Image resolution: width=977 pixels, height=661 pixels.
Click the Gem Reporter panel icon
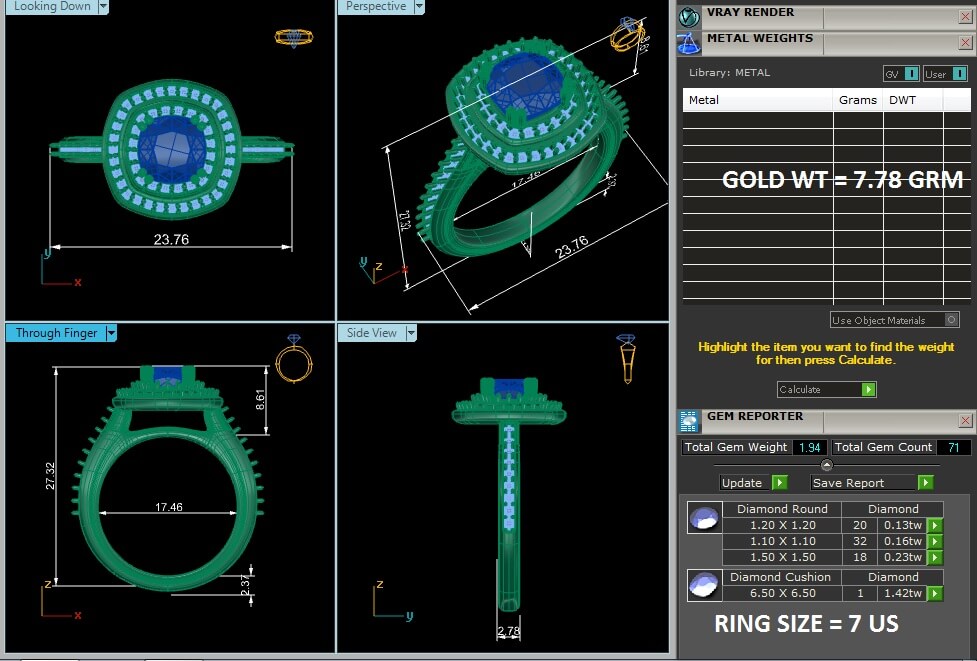(x=689, y=421)
